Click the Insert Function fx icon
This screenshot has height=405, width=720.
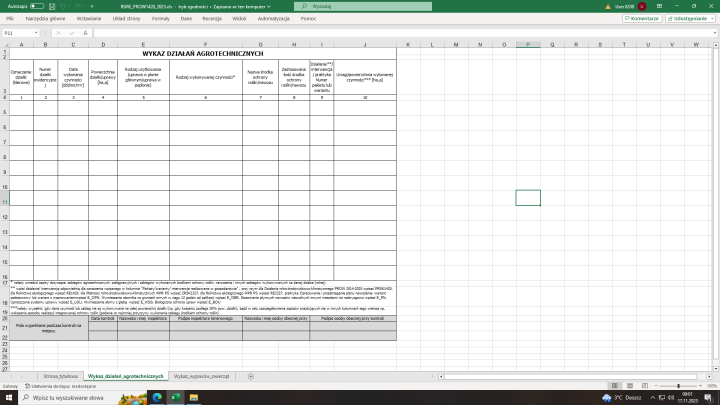85,32
